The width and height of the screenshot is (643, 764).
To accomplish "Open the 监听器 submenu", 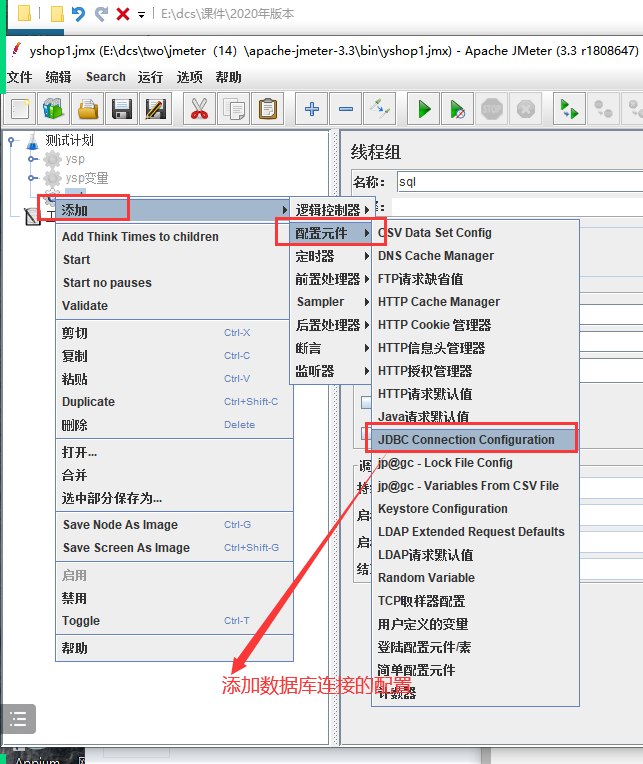I will (332, 371).
